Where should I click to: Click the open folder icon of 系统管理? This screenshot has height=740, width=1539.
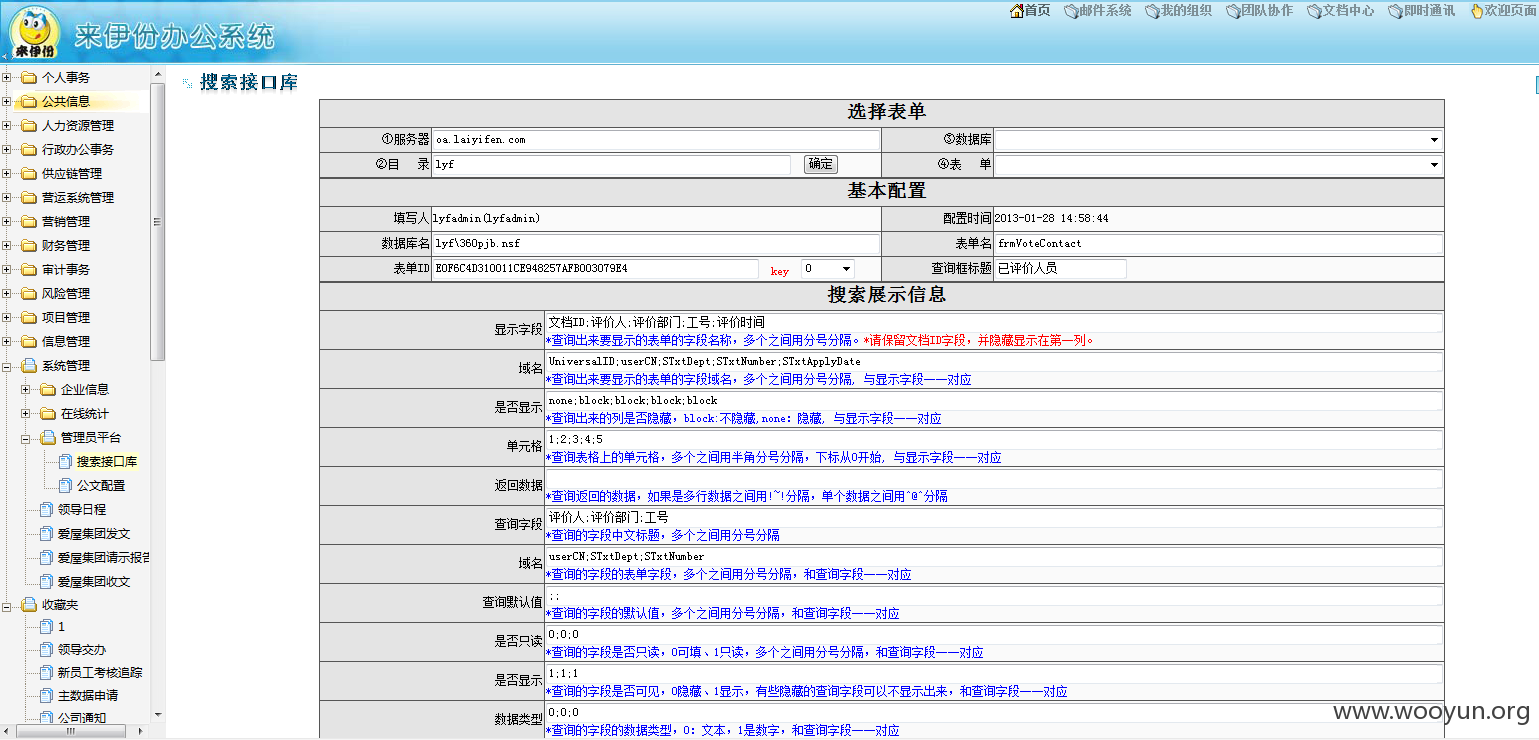tap(29, 365)
